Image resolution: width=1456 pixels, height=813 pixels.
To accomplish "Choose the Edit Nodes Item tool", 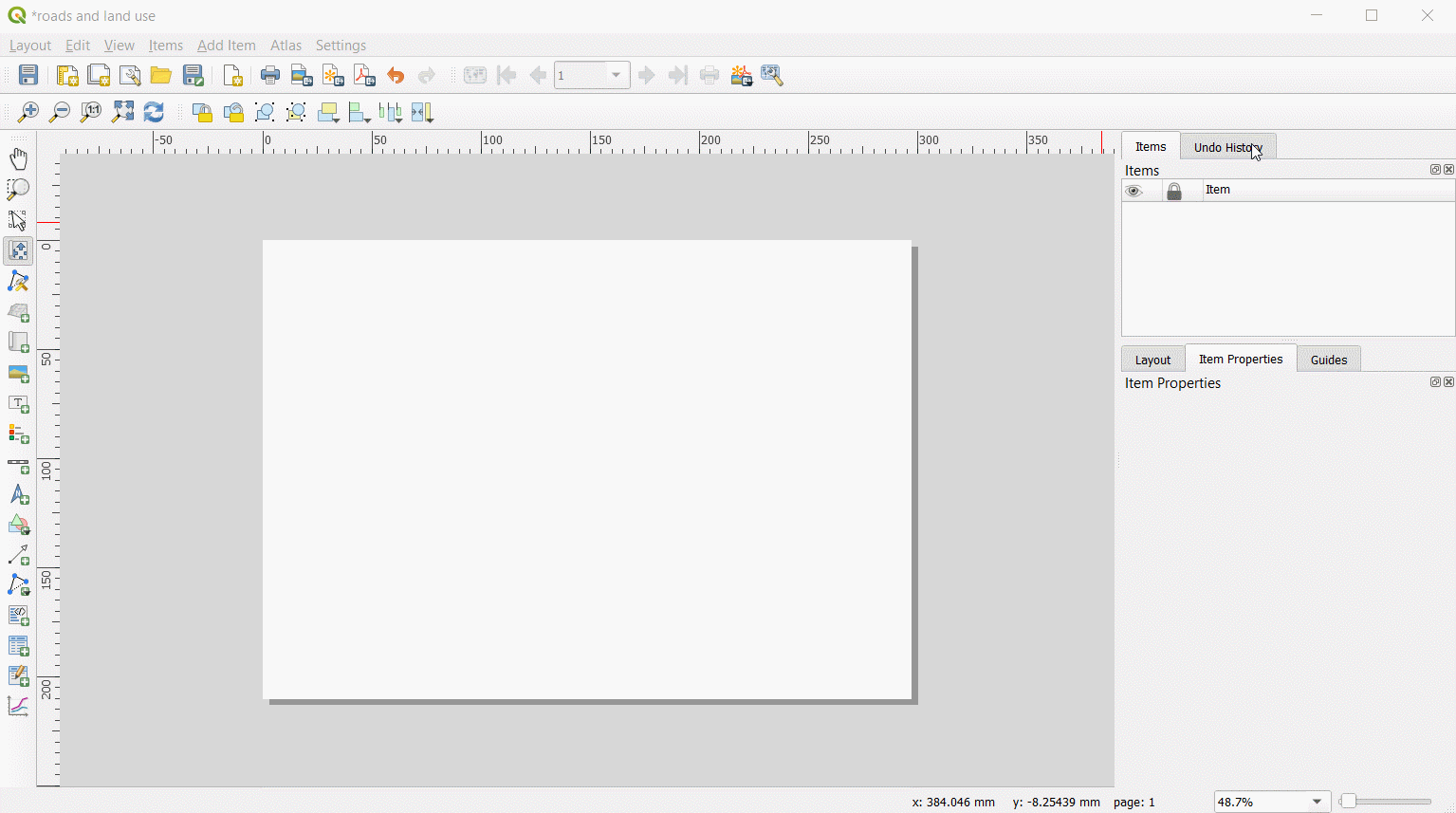I will 19,282.
